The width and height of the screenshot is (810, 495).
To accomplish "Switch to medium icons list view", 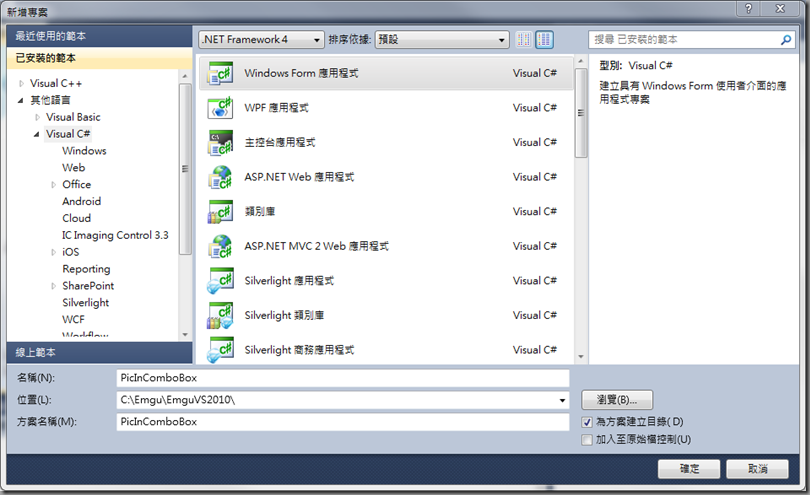I will tap(544, 39).
